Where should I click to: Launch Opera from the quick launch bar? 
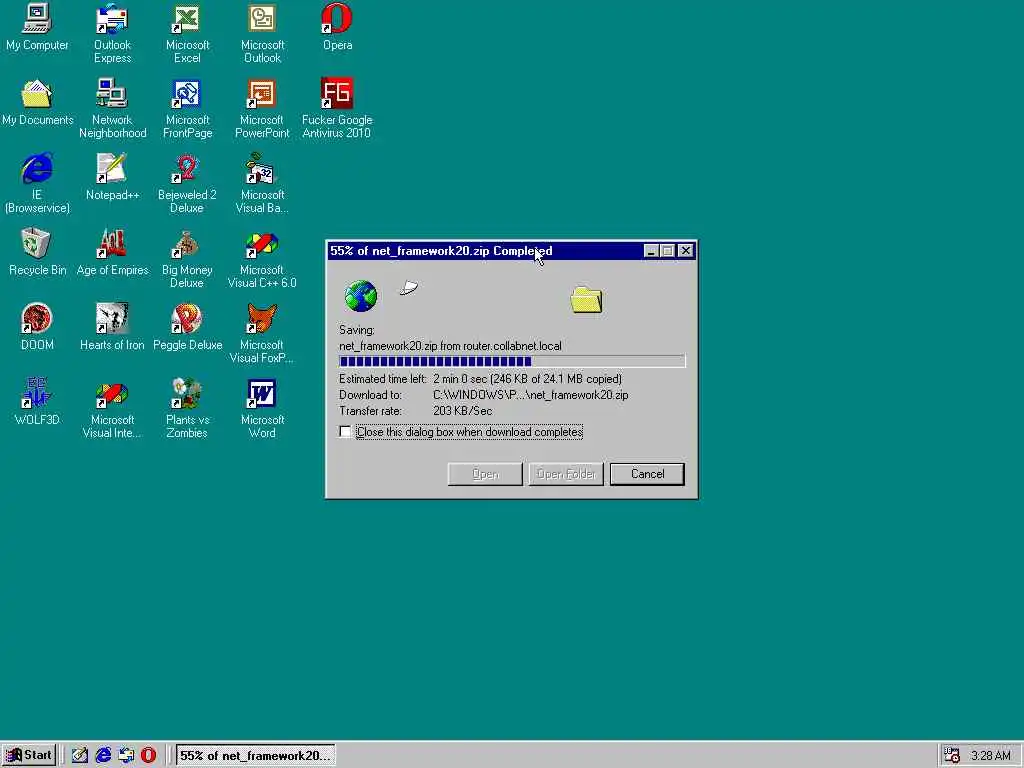click(x=148, y=755)
